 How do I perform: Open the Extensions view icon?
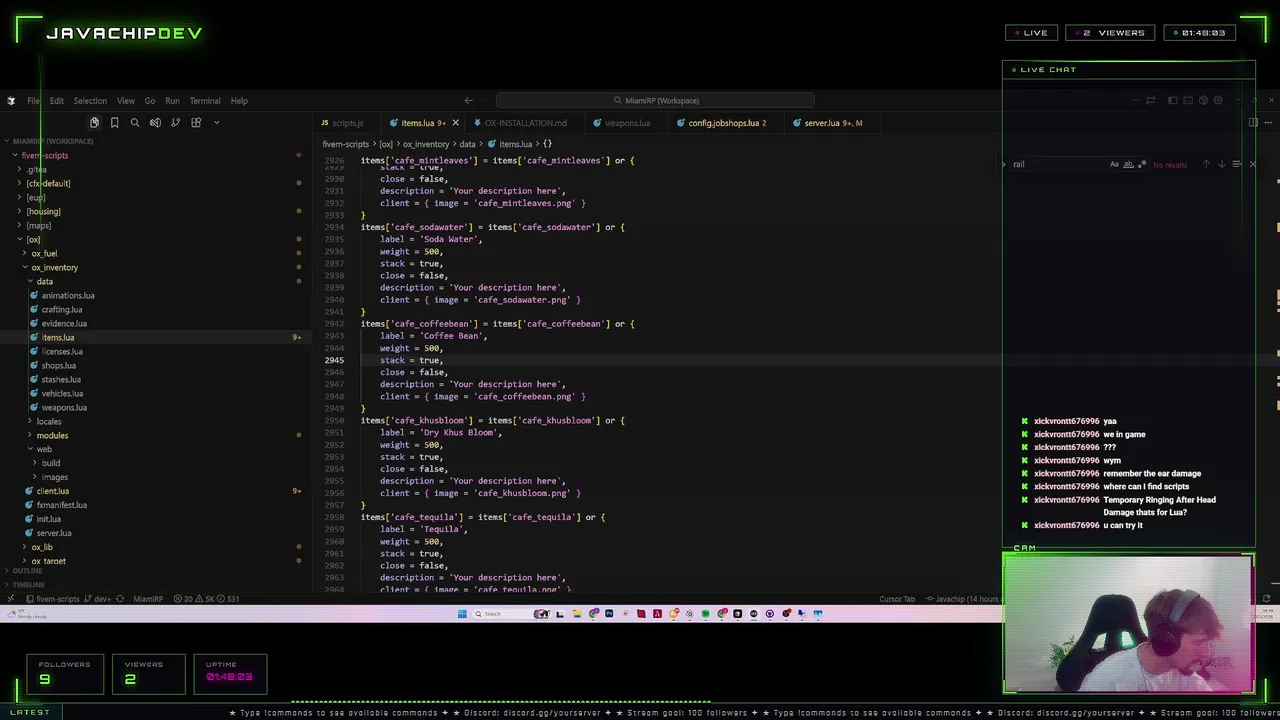pos(196,123)
